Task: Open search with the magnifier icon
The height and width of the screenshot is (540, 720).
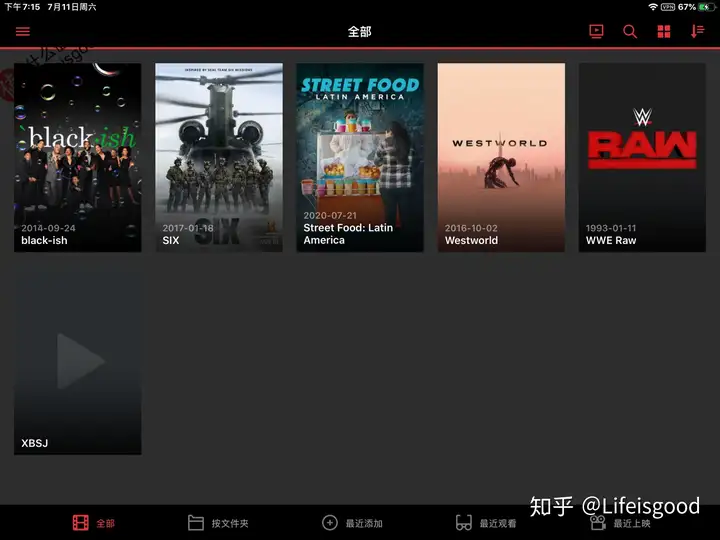Action: [x=630, y=31]
